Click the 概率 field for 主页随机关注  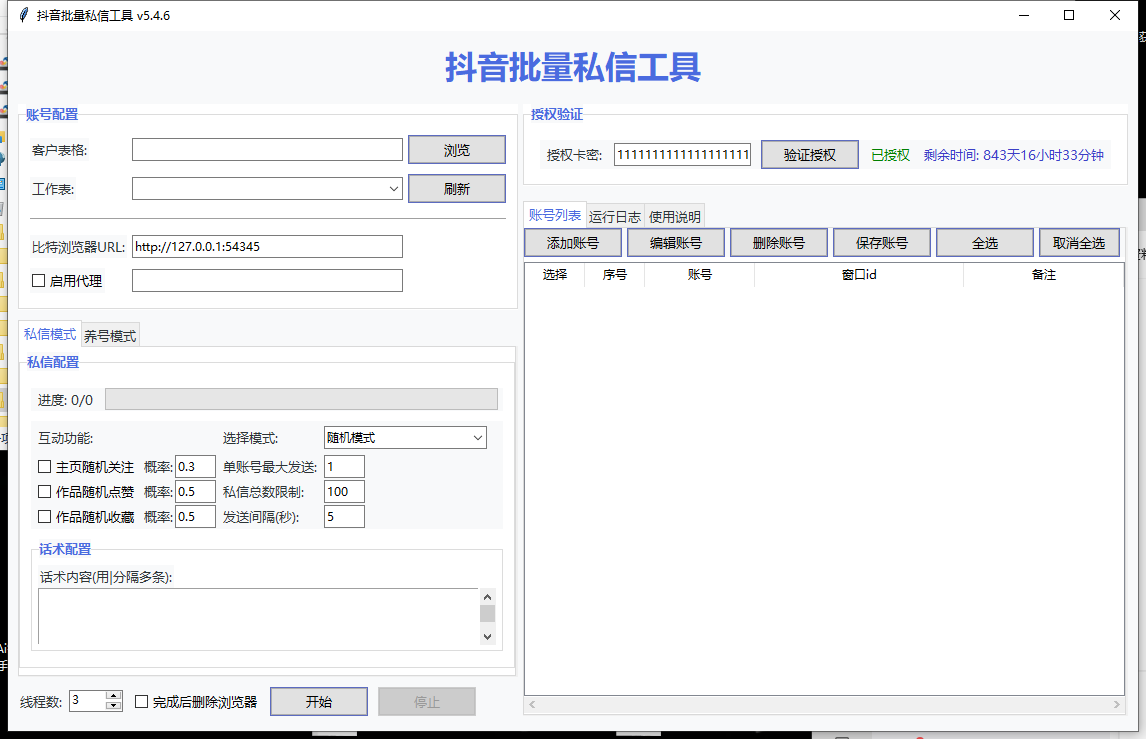click(195, 466)
